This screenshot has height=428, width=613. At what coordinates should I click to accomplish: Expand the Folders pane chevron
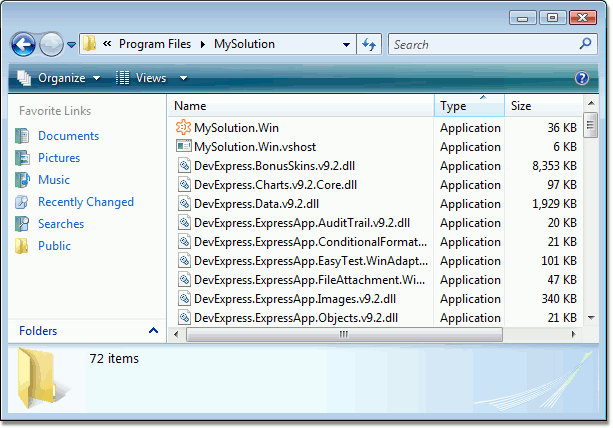click(153, 331)
